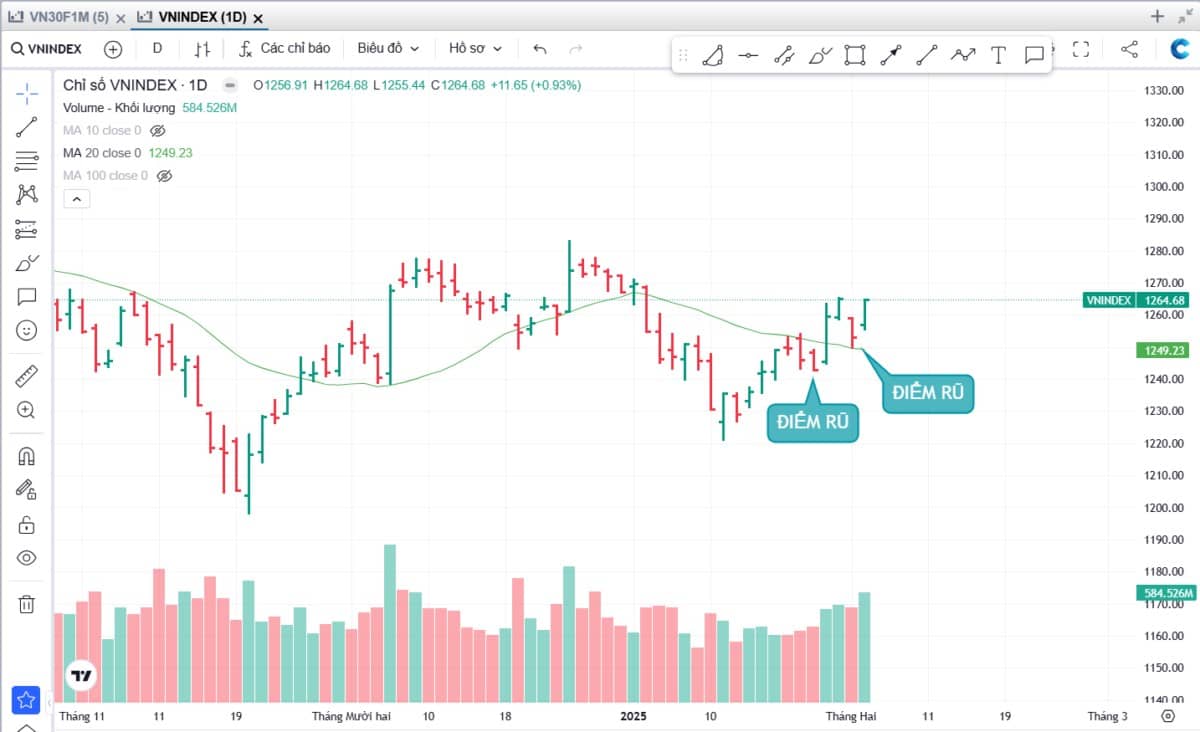Show the hidden MA 10 indicator
The width and height of the screenshot is (1200, 732).
click(157, 130)
